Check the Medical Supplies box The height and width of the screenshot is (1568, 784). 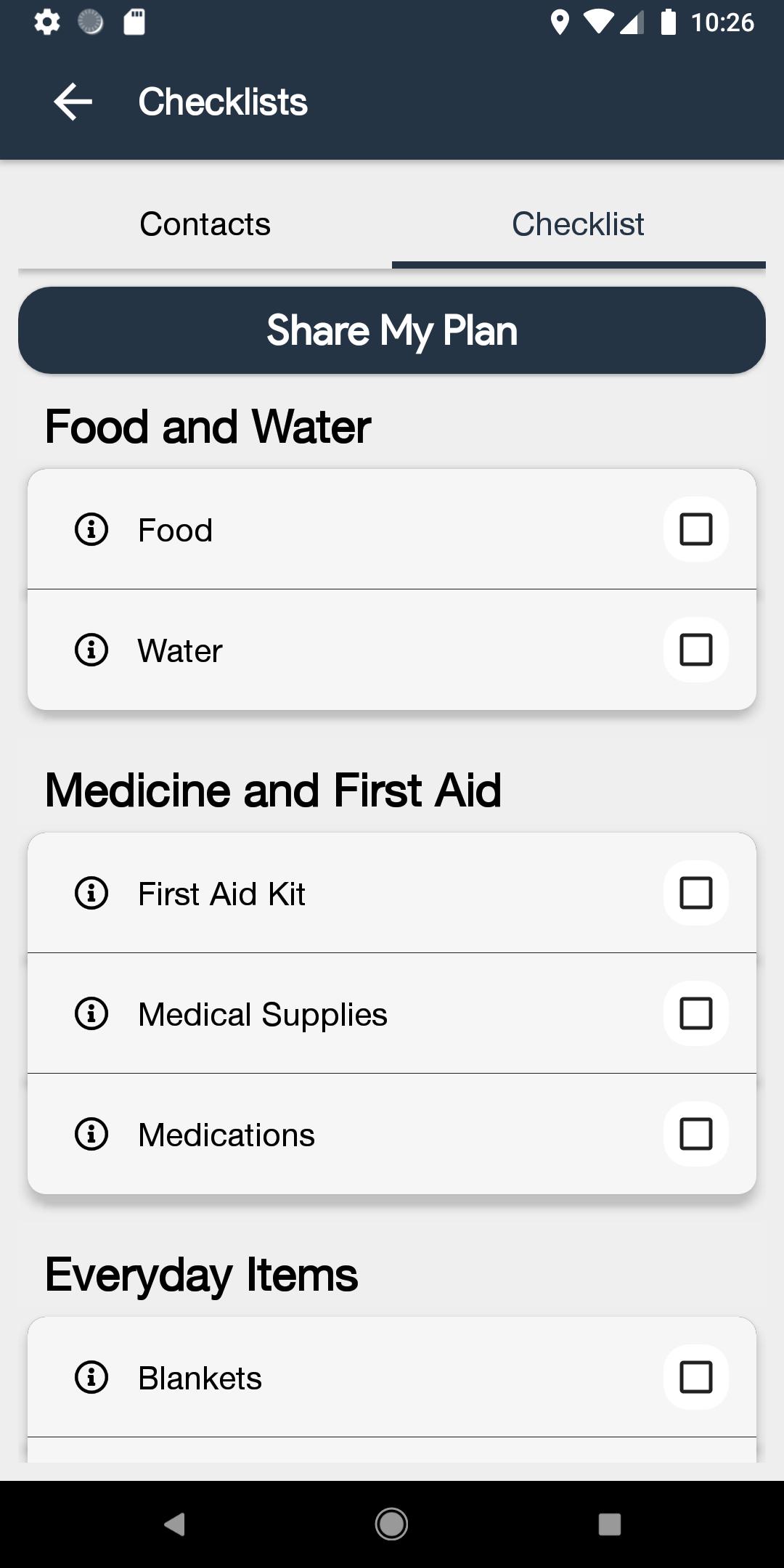tap(695, 1013)
